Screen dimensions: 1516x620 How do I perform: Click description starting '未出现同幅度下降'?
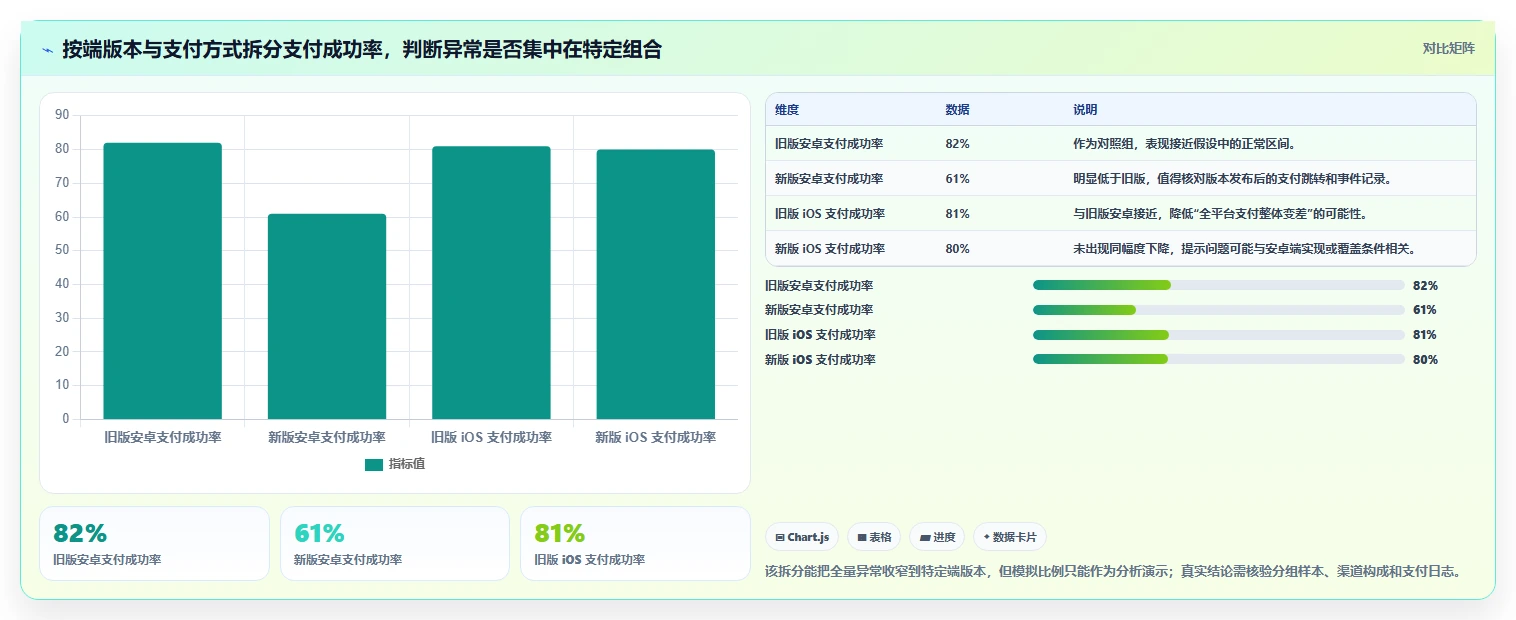(1244, 249)
